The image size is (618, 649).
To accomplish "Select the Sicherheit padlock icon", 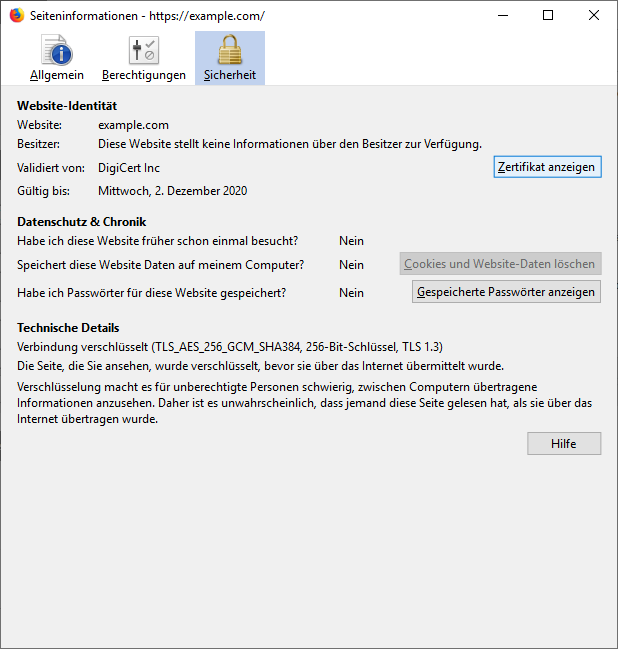I will tap(230, 50).
